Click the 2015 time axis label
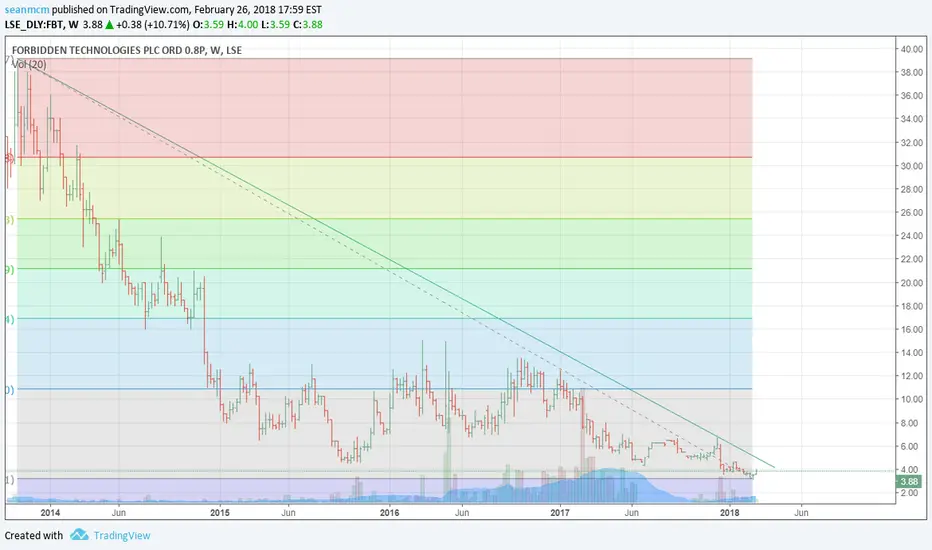Image resolution: width=932 pixels, height=550 pixels. coord(220,512)
